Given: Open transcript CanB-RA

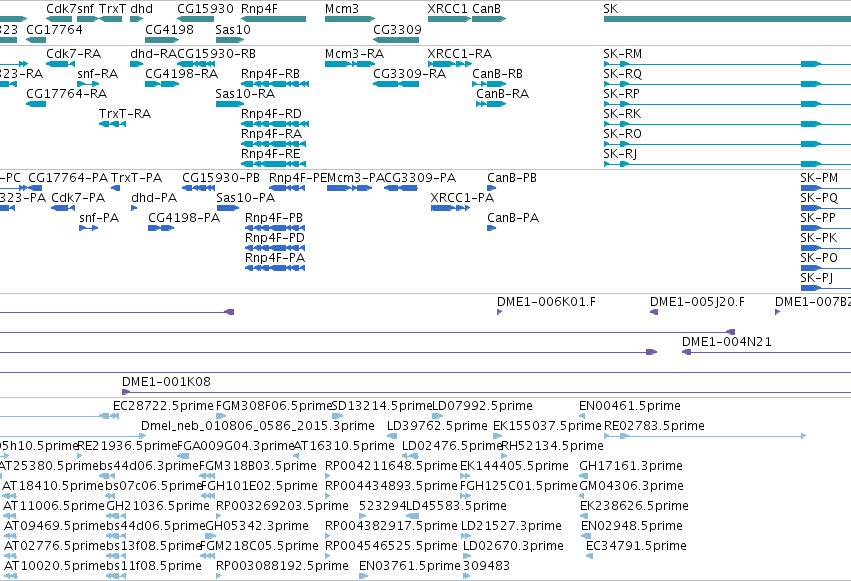Looking at the screenshot, I should pyautogui.click(x=503, y=94).
